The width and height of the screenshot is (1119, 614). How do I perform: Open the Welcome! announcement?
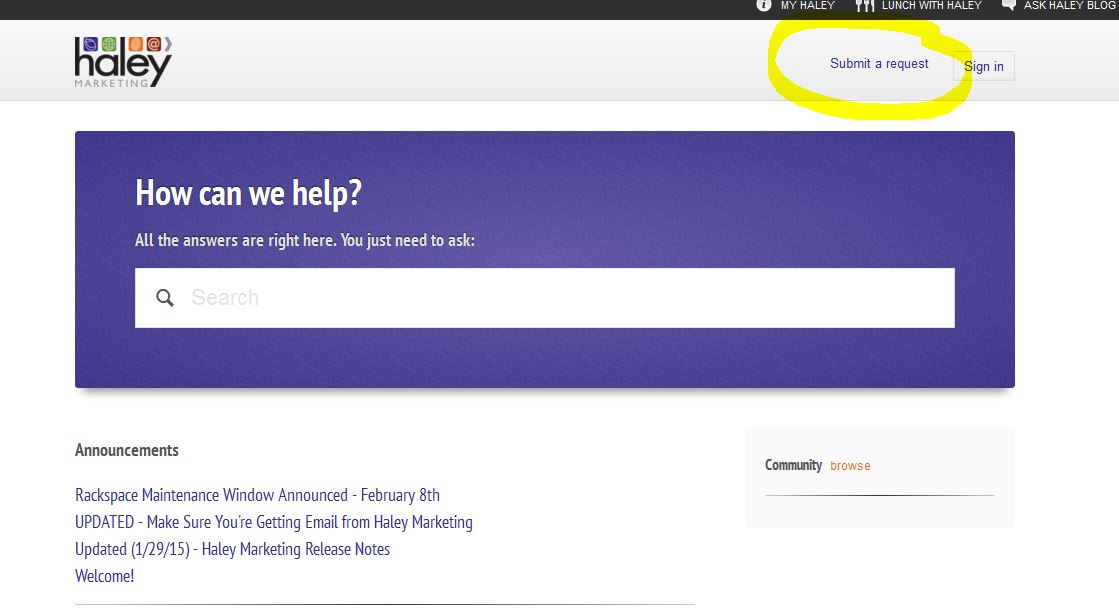pos(104,576)
